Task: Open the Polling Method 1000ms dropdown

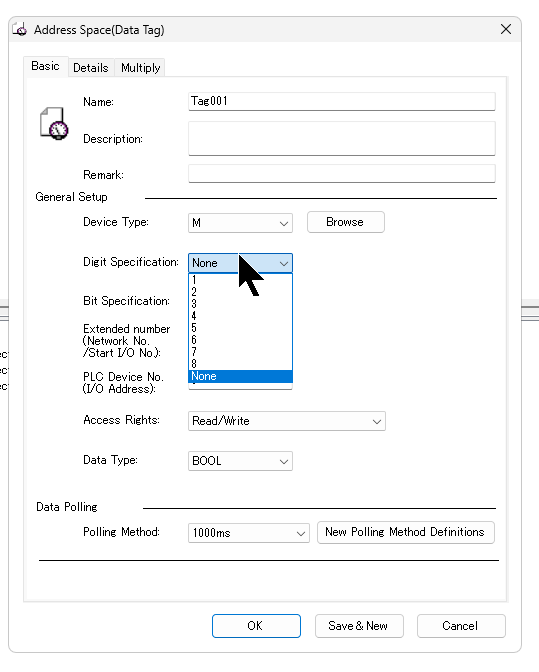Action: pyautogui.click(x=249, y=533)
